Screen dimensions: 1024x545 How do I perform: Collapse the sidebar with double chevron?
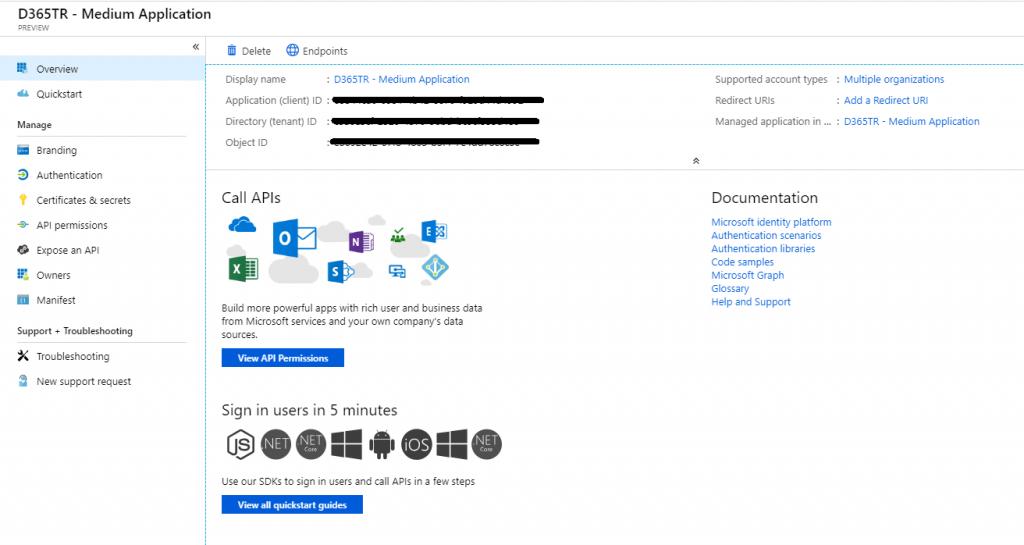click(195, 46)
